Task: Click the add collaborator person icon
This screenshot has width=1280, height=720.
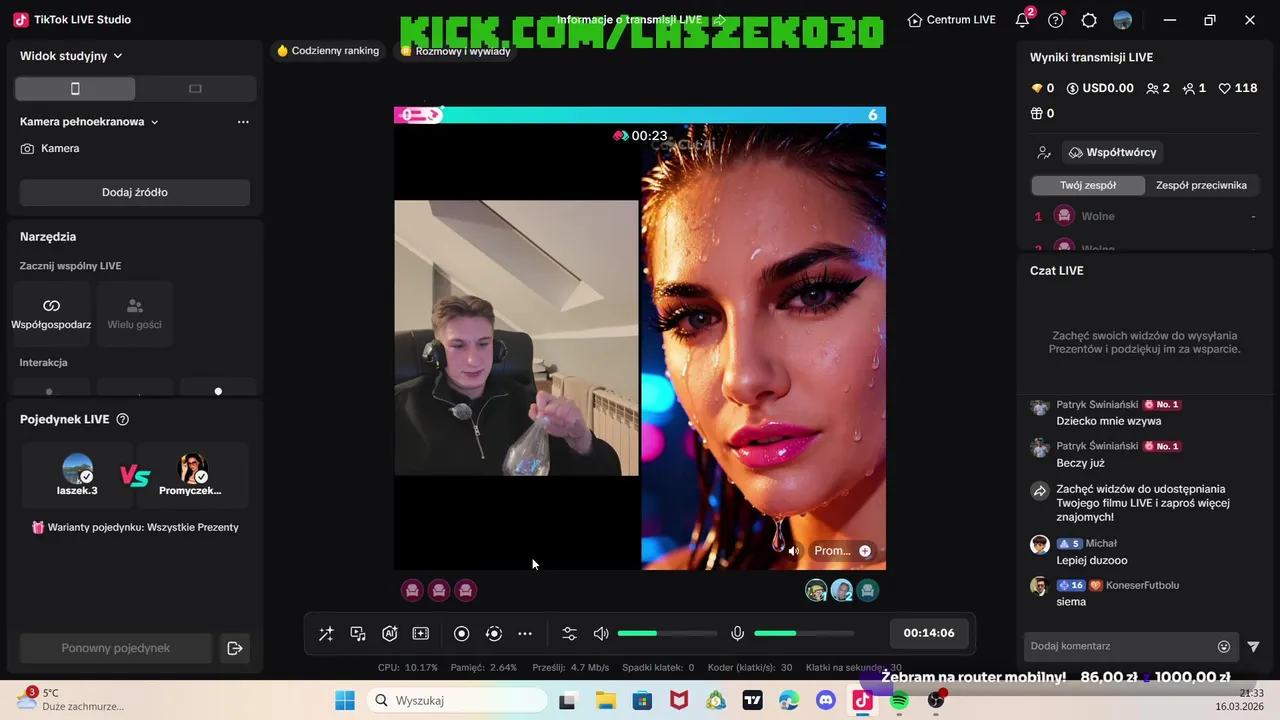Action: point(1044,153)
